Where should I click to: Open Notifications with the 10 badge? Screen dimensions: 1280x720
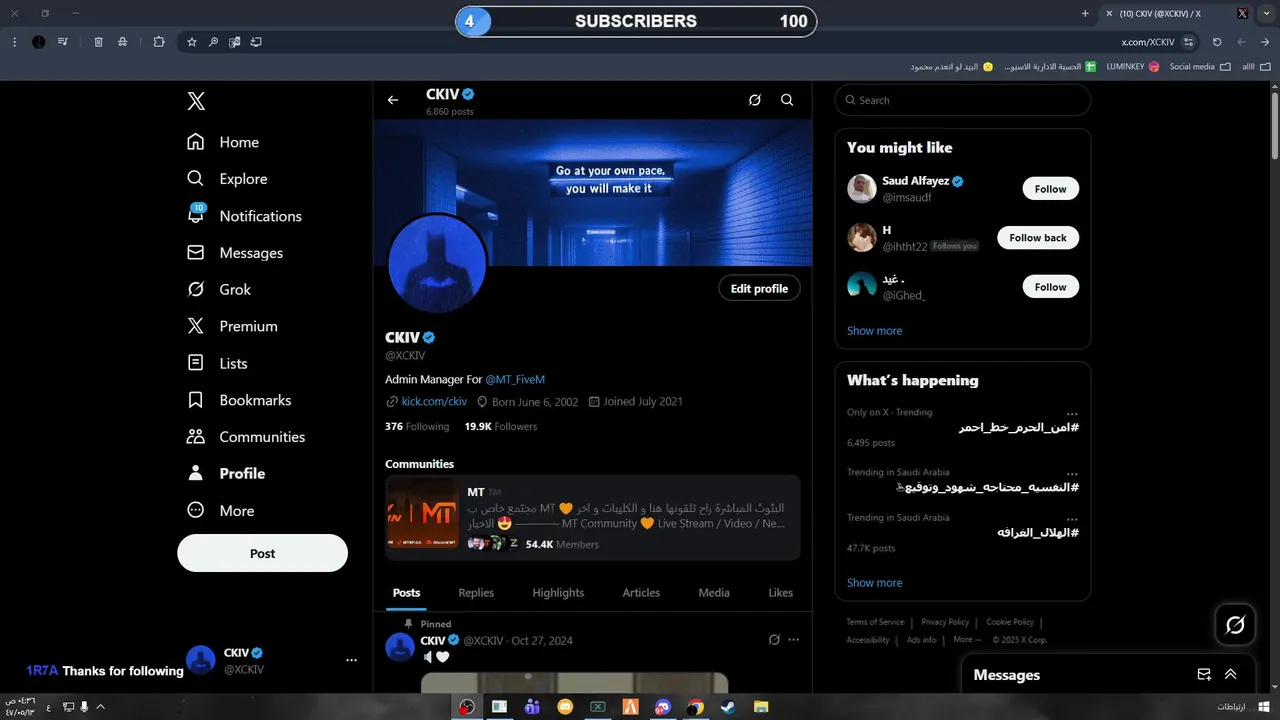click(x=244, y=216)
